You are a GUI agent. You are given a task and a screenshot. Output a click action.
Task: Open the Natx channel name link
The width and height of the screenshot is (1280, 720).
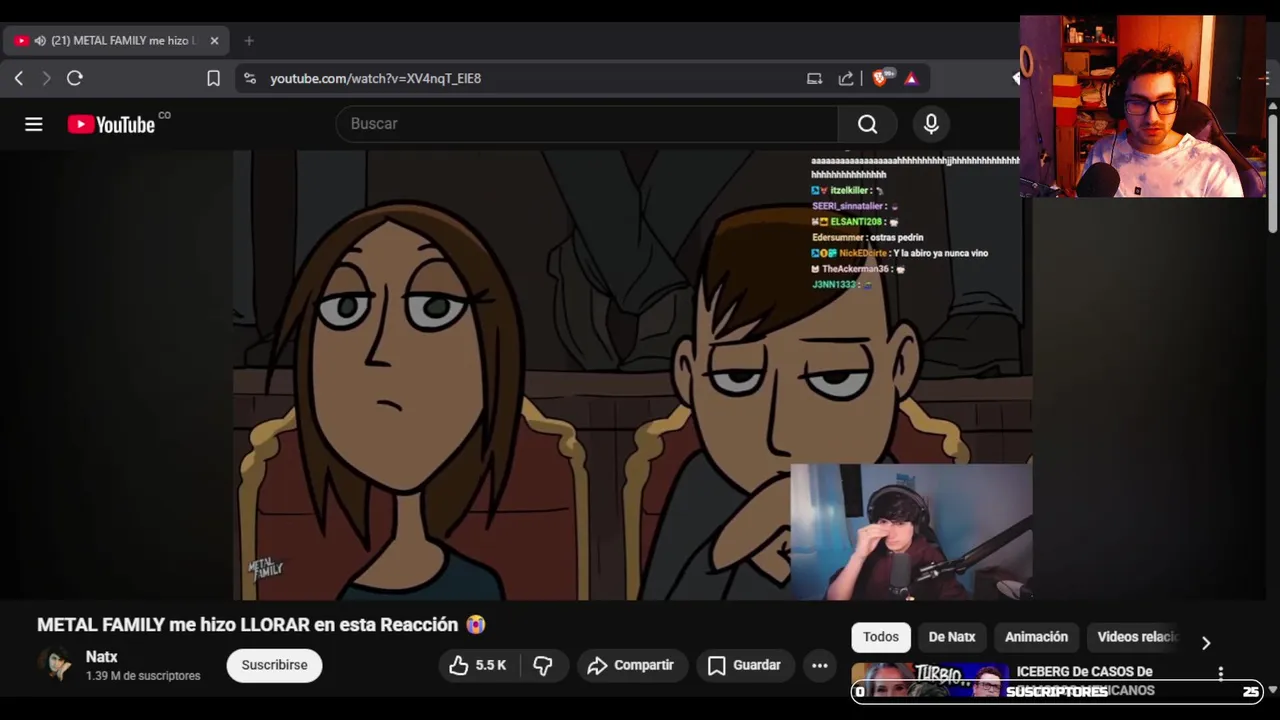102,657
